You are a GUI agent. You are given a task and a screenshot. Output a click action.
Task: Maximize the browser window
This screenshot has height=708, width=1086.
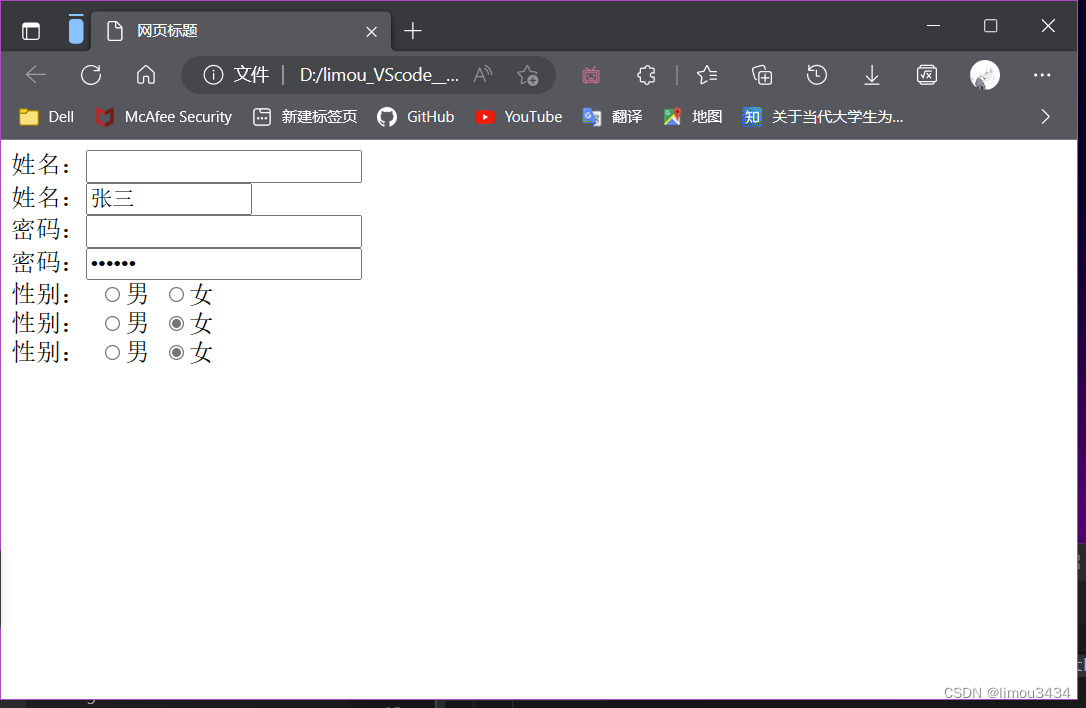pos(990,26)
